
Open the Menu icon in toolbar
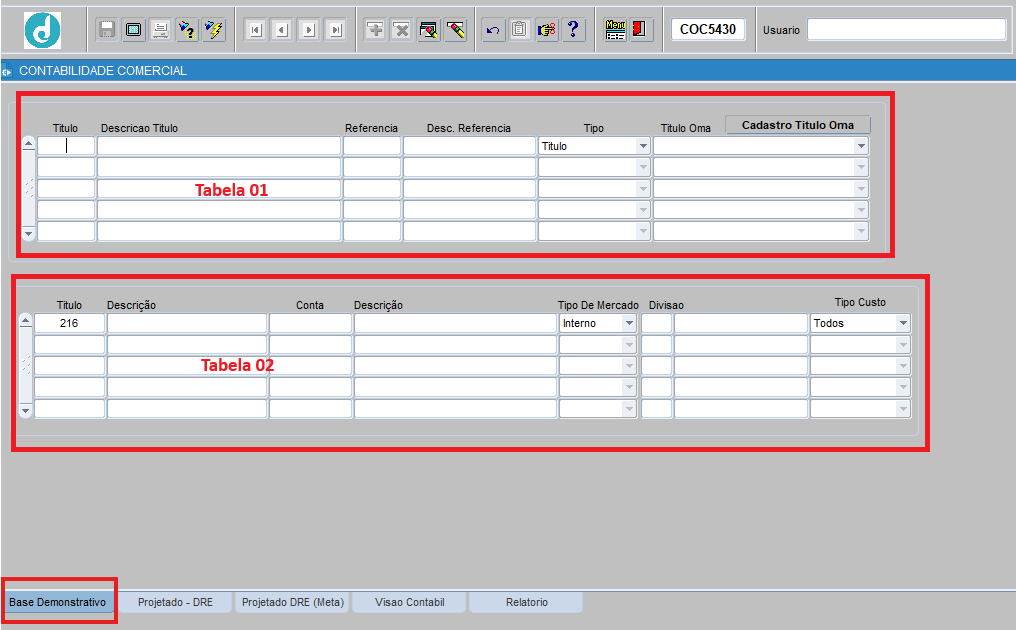tap(615, 30)
